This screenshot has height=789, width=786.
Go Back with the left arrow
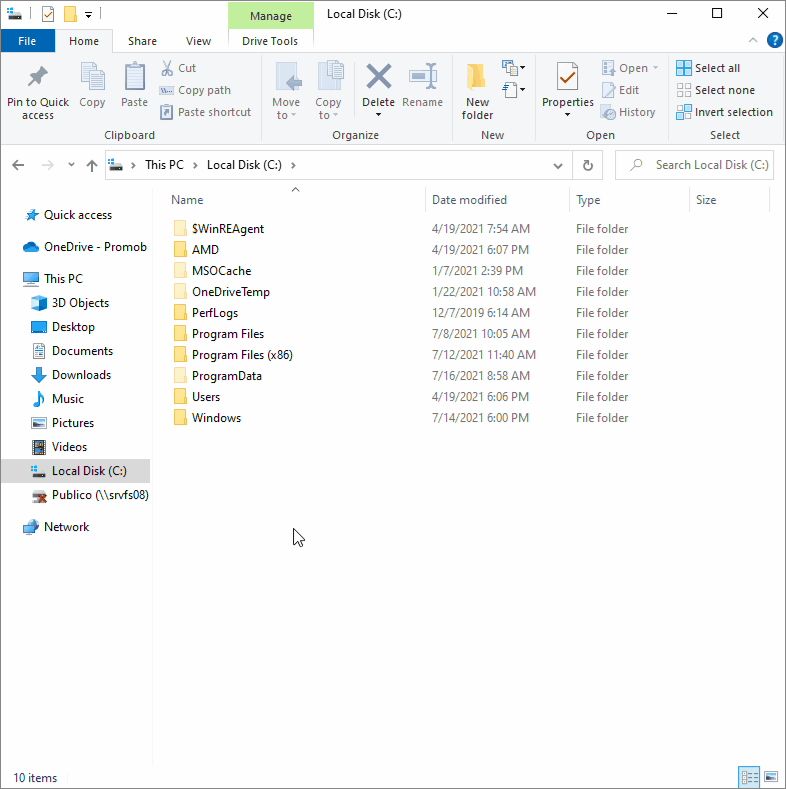tap(18, 165)
